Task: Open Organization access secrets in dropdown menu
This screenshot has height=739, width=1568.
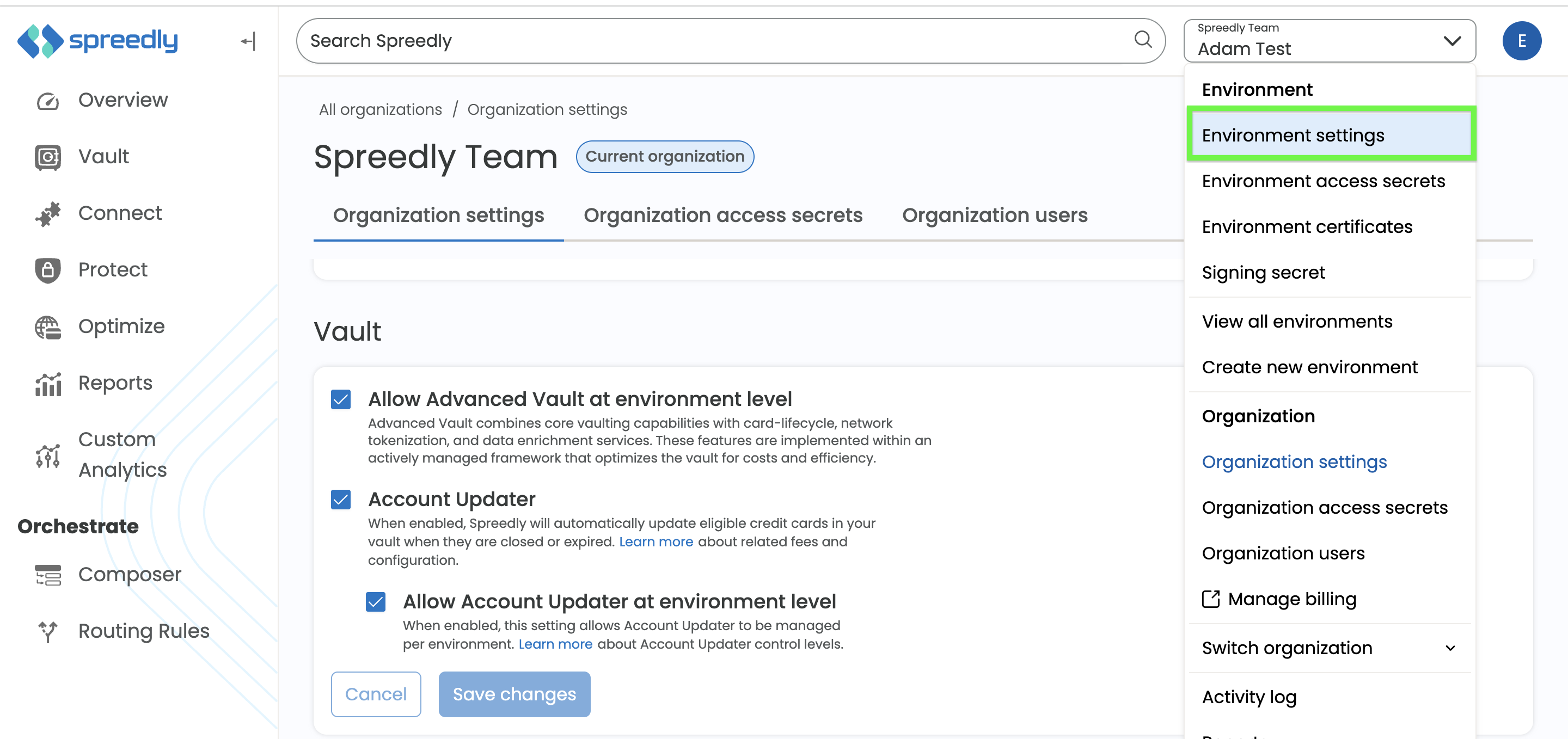Action: (x=1330, y=507)
